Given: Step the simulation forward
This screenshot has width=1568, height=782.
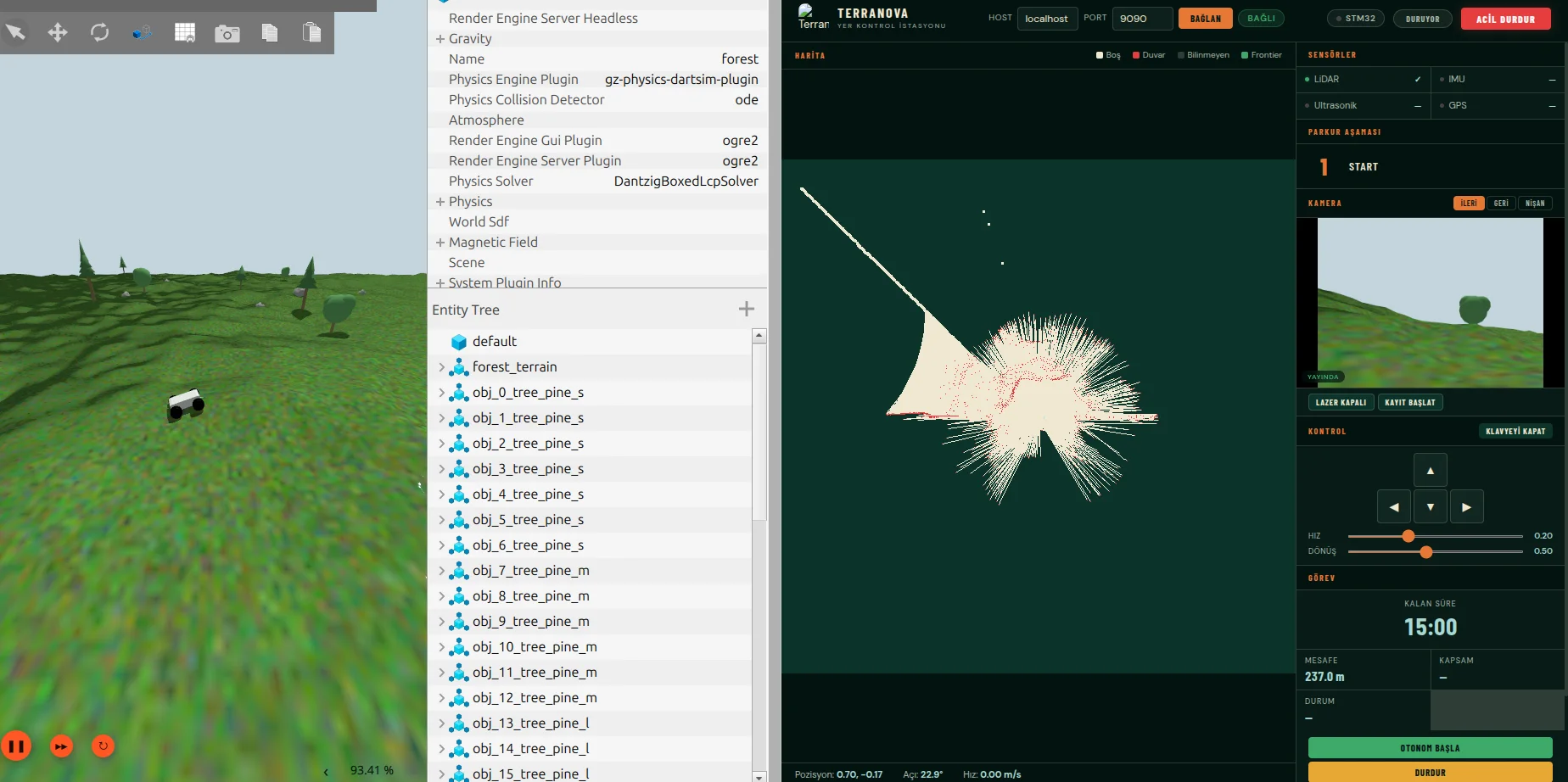Looking at the screenshot, I should coord(61,746).
